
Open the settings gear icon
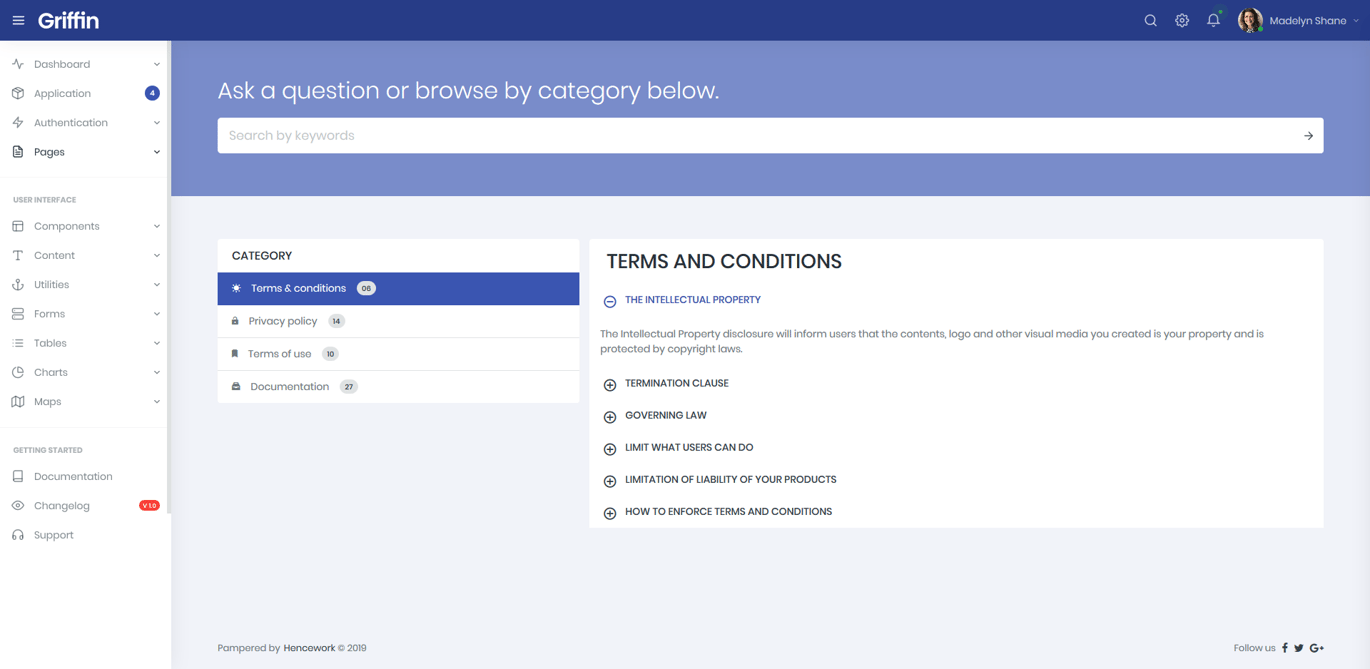(1182, 20)
